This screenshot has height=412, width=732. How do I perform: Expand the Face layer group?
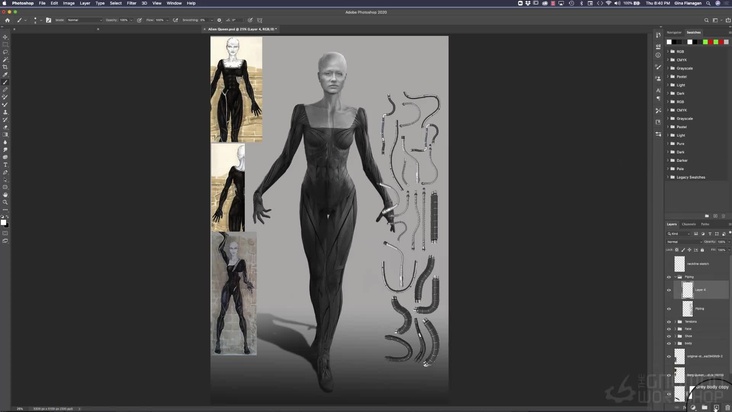tap(675, 329)
